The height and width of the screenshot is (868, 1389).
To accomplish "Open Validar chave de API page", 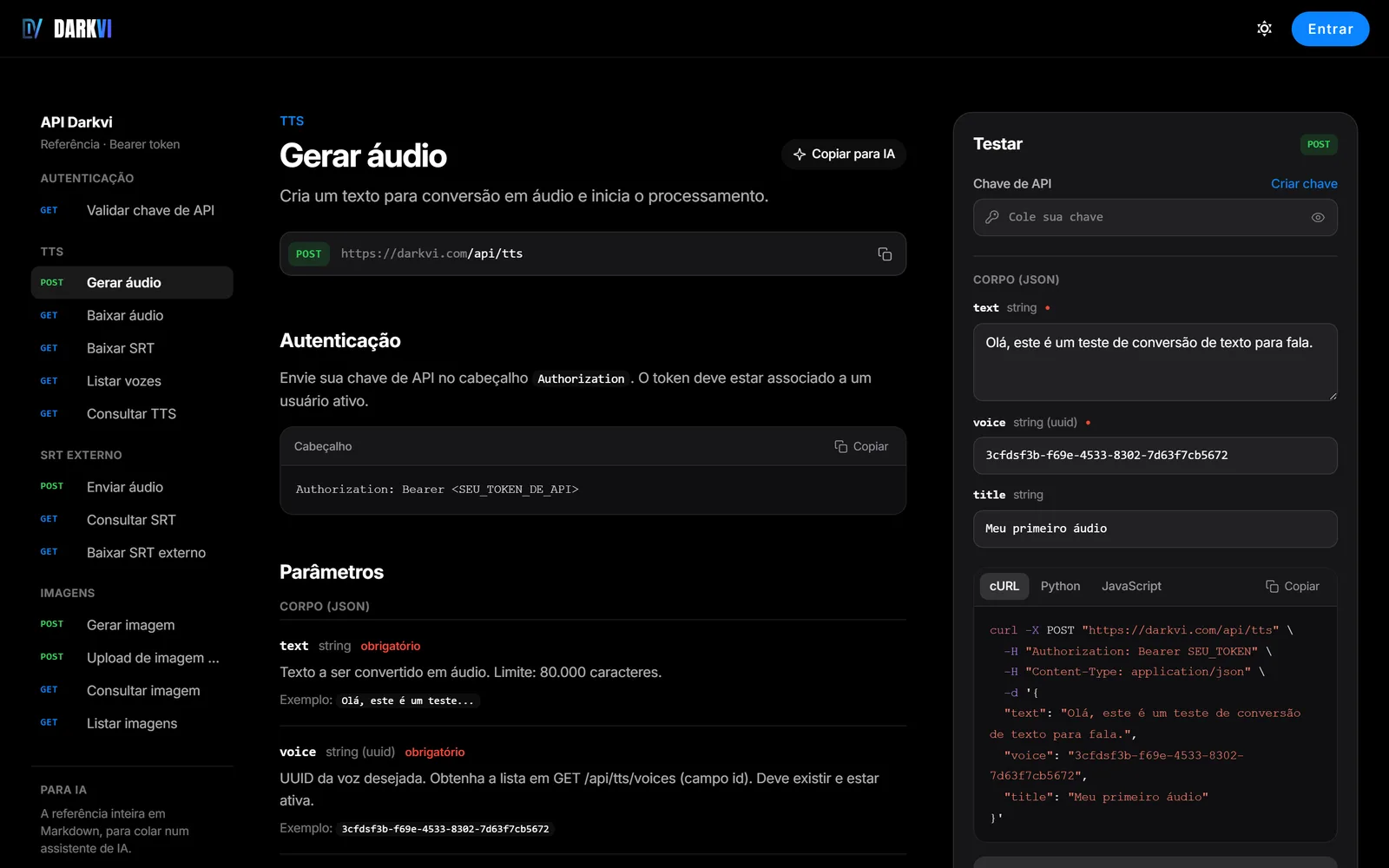I will 132,210.
